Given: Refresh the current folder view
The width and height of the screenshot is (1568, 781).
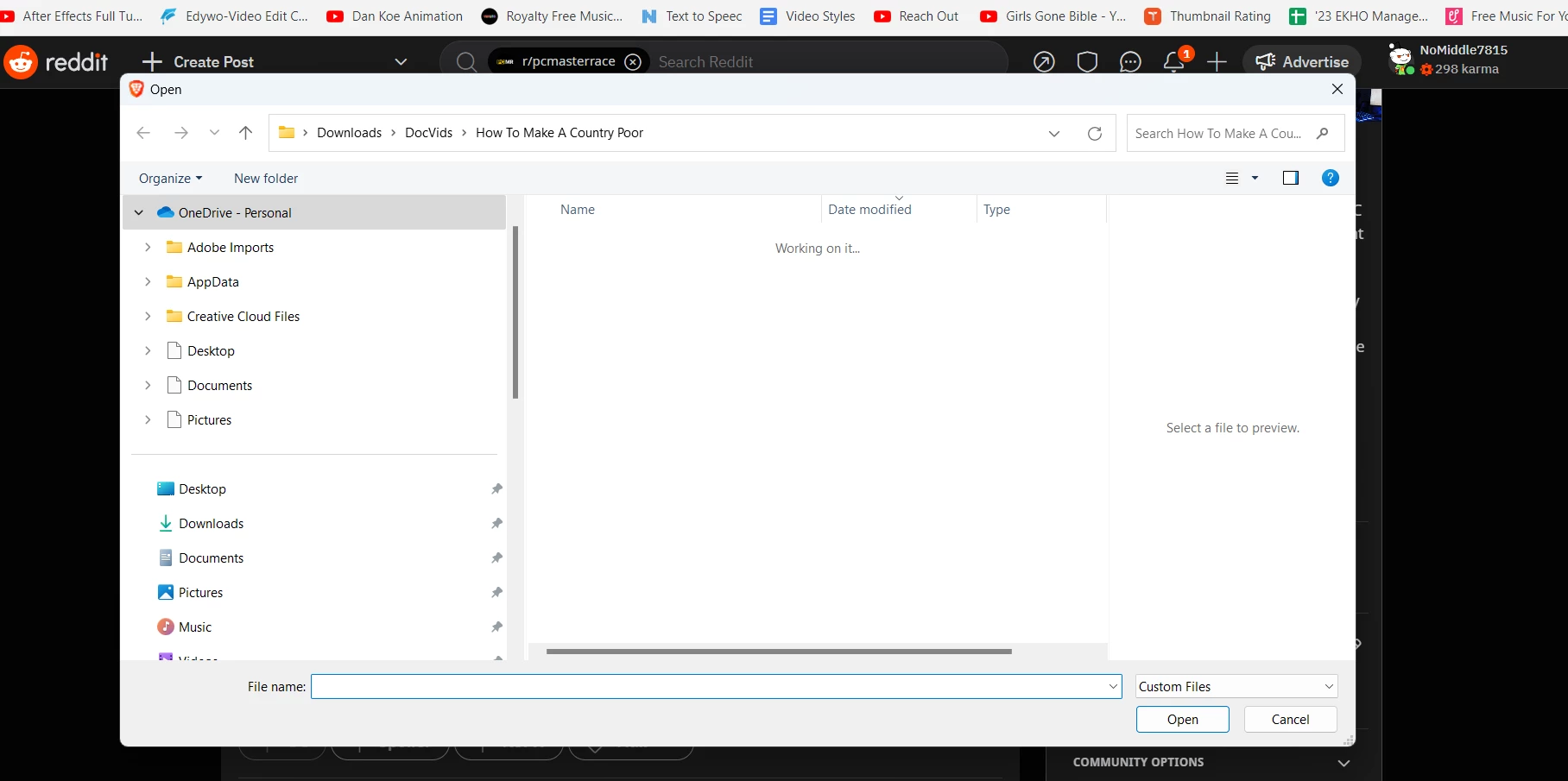Looking at the screenshot, I should (1095, 134).
